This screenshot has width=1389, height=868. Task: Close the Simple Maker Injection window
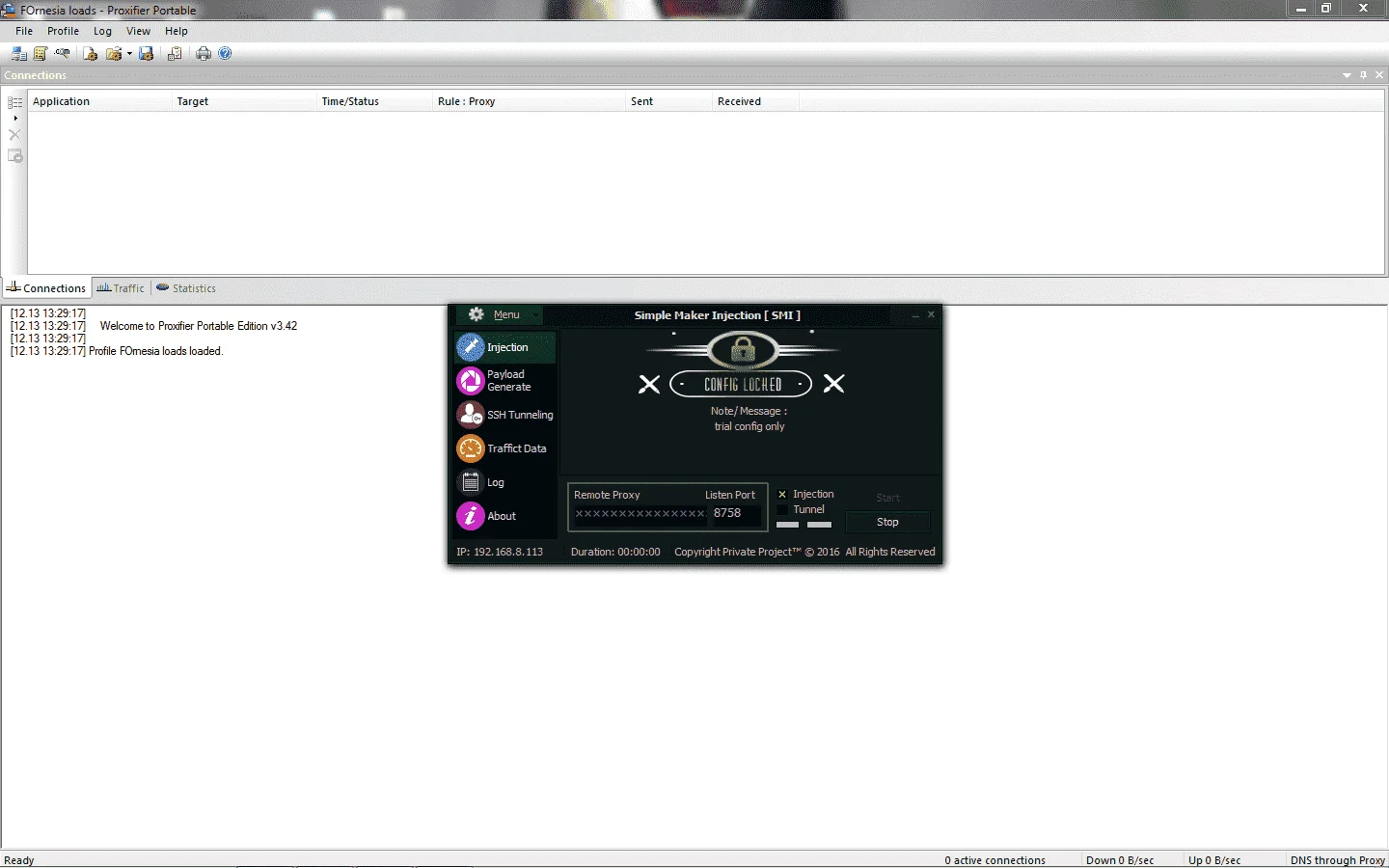931,314
